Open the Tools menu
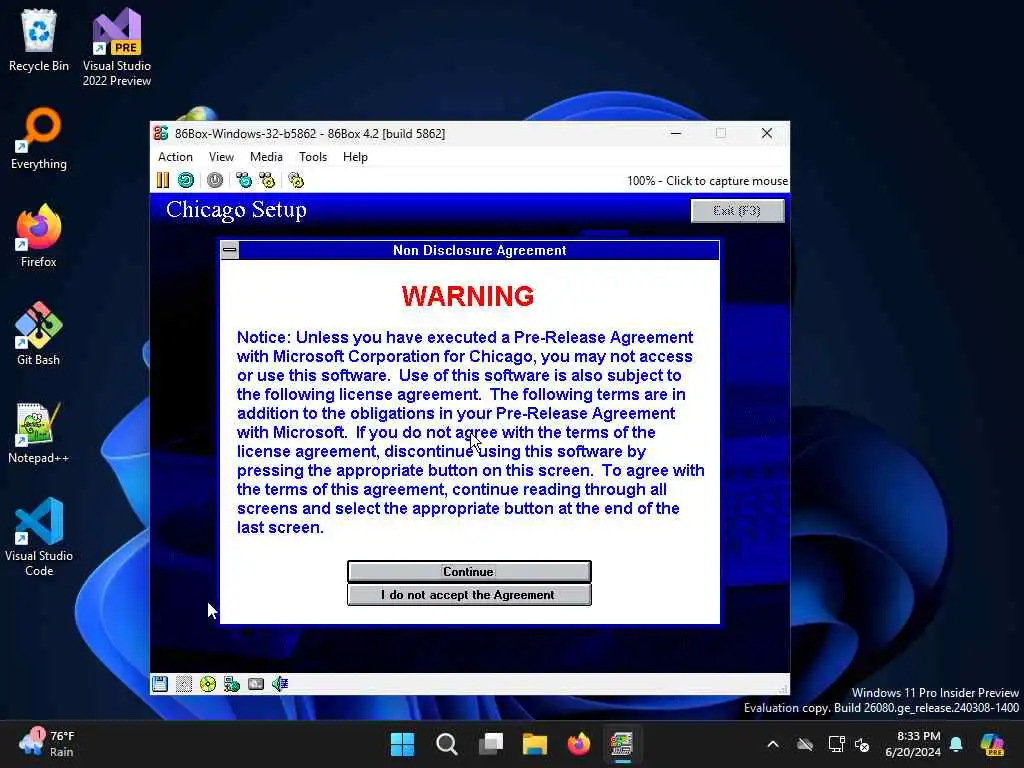 click(313, 157)
